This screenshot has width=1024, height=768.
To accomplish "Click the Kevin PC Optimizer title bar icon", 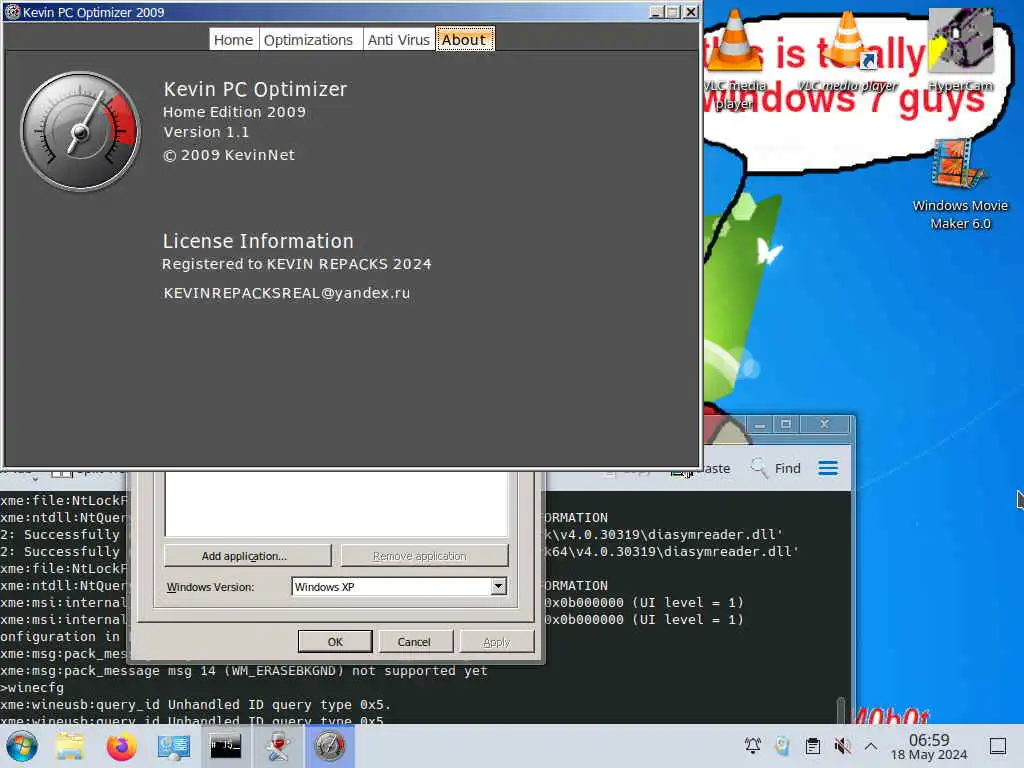I will tap(12, 12).
